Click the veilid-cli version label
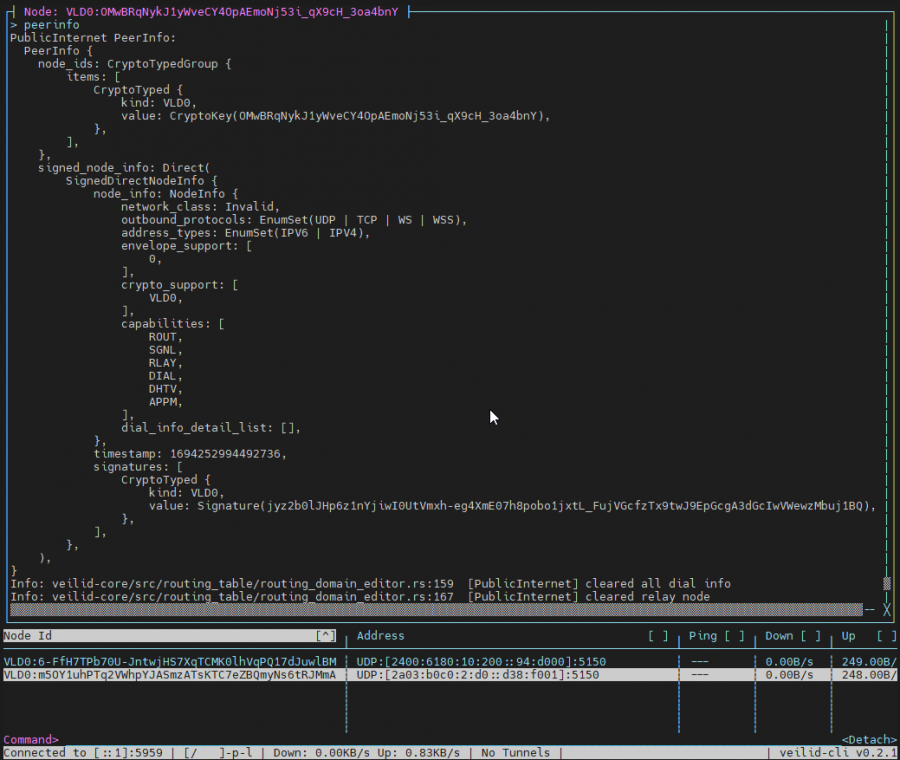 pos(835,753)
